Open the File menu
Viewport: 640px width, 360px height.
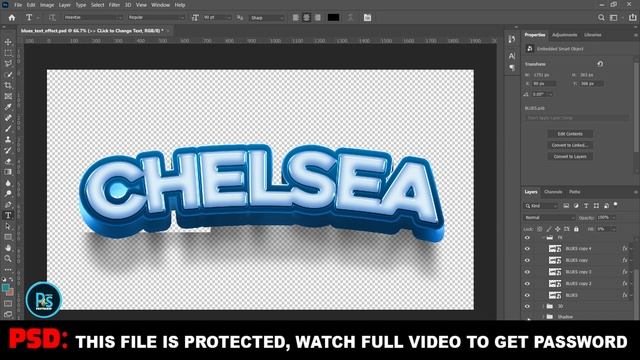pos(18,5)
